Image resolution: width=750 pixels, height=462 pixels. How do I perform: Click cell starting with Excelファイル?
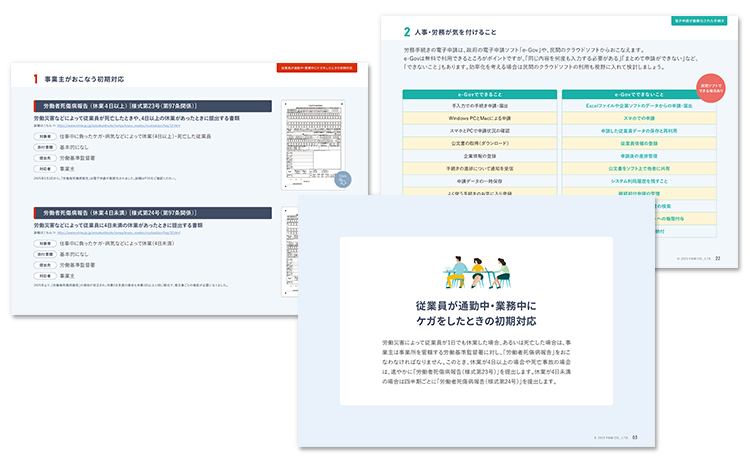639,106
